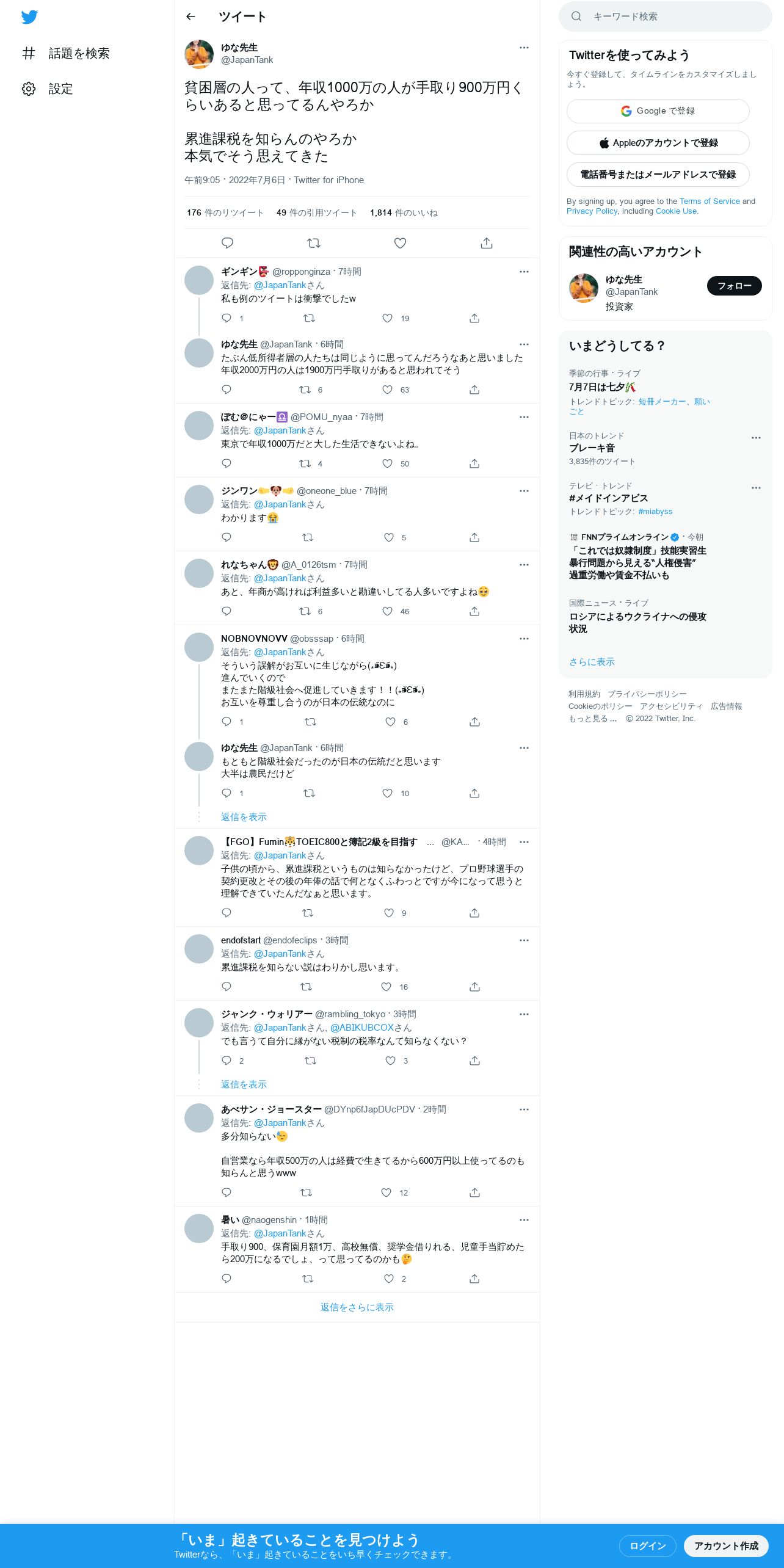The height and width of the screenshot is (1568, 784).
Task: Click the ログイン button in banner
Action: [x=648, y=1545]
